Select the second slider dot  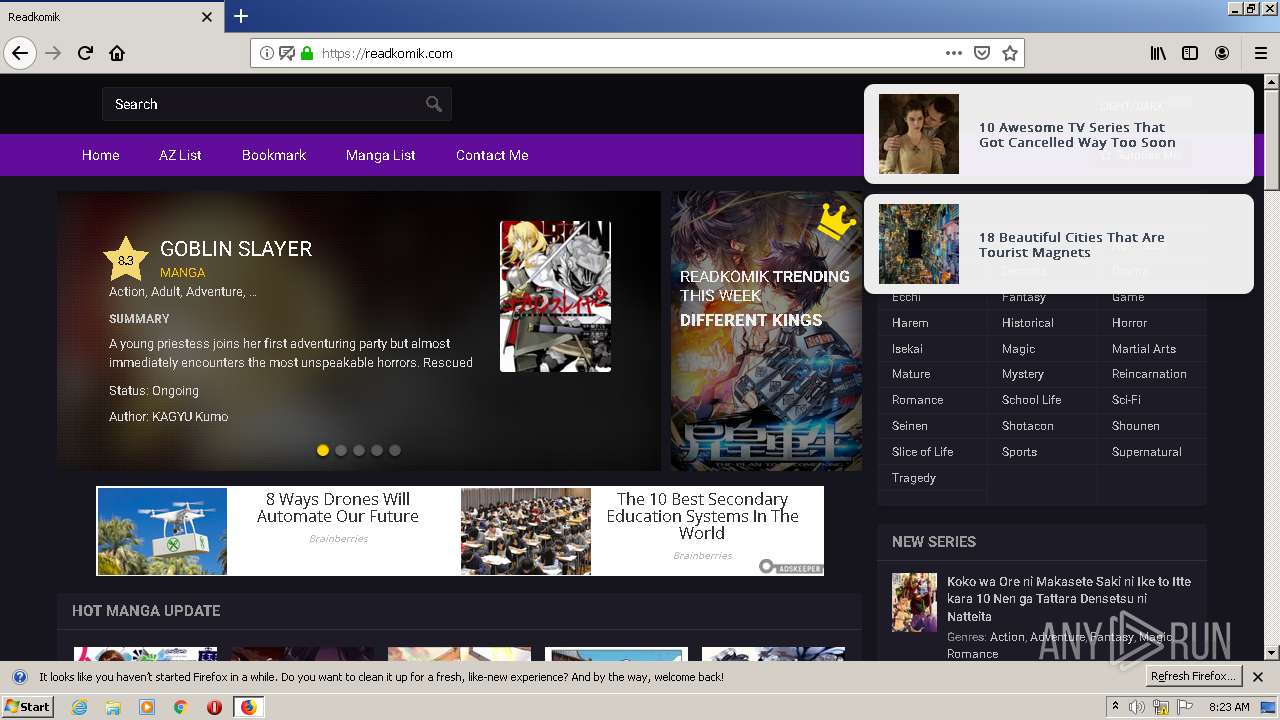(x=341, y=450)
